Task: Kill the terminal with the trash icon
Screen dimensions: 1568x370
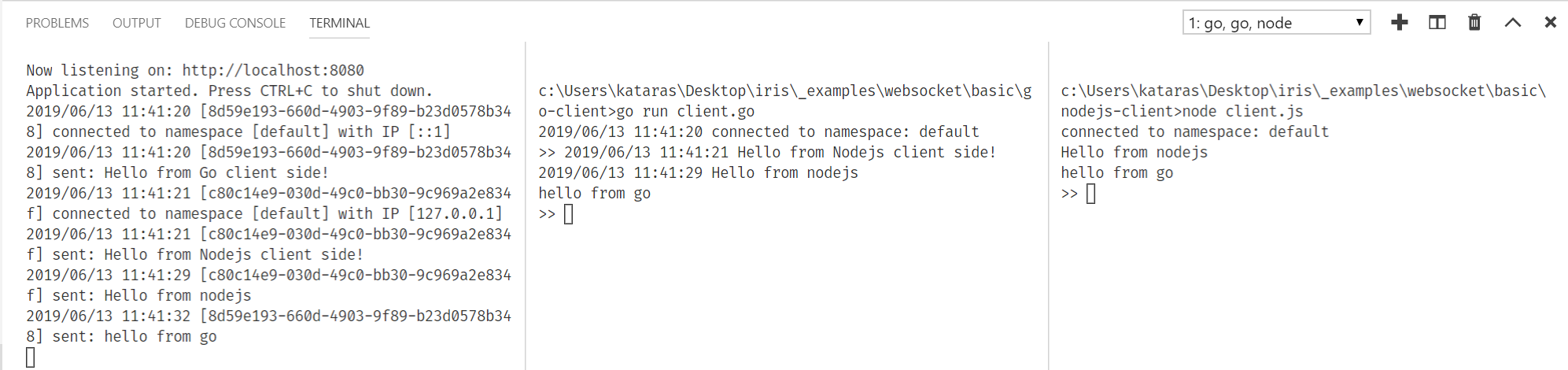Action: 1474,23
